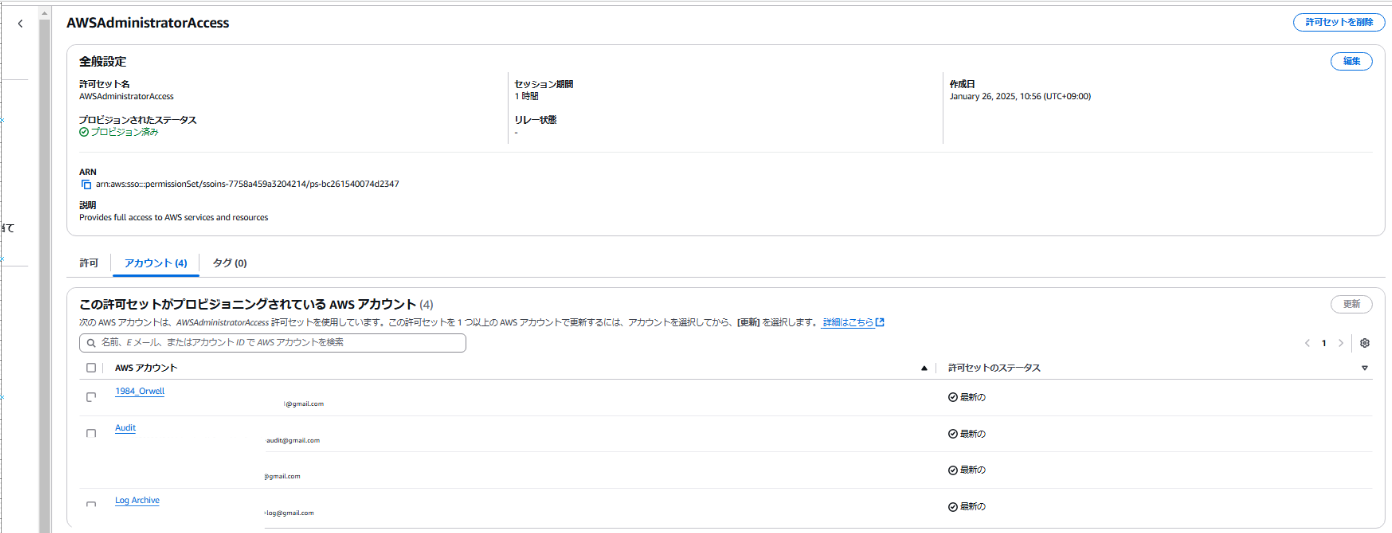Click the 編集 button
Screen dimensions: 1392x533
pyautogui.click(x=1351, y=61)
